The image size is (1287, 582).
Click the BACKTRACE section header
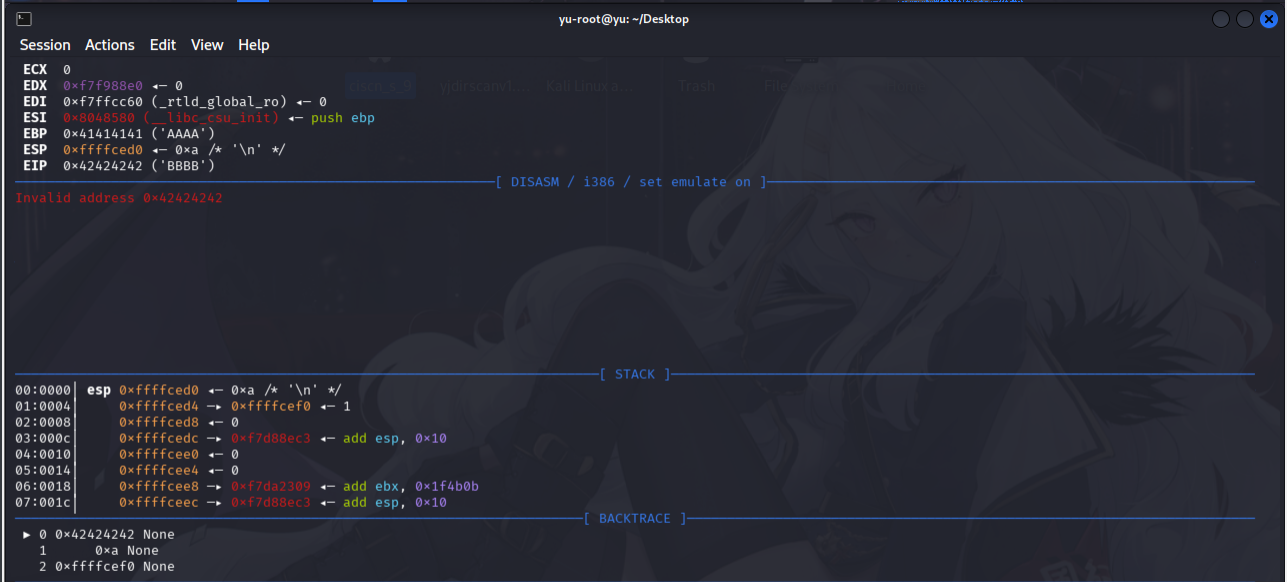[635, 518]
